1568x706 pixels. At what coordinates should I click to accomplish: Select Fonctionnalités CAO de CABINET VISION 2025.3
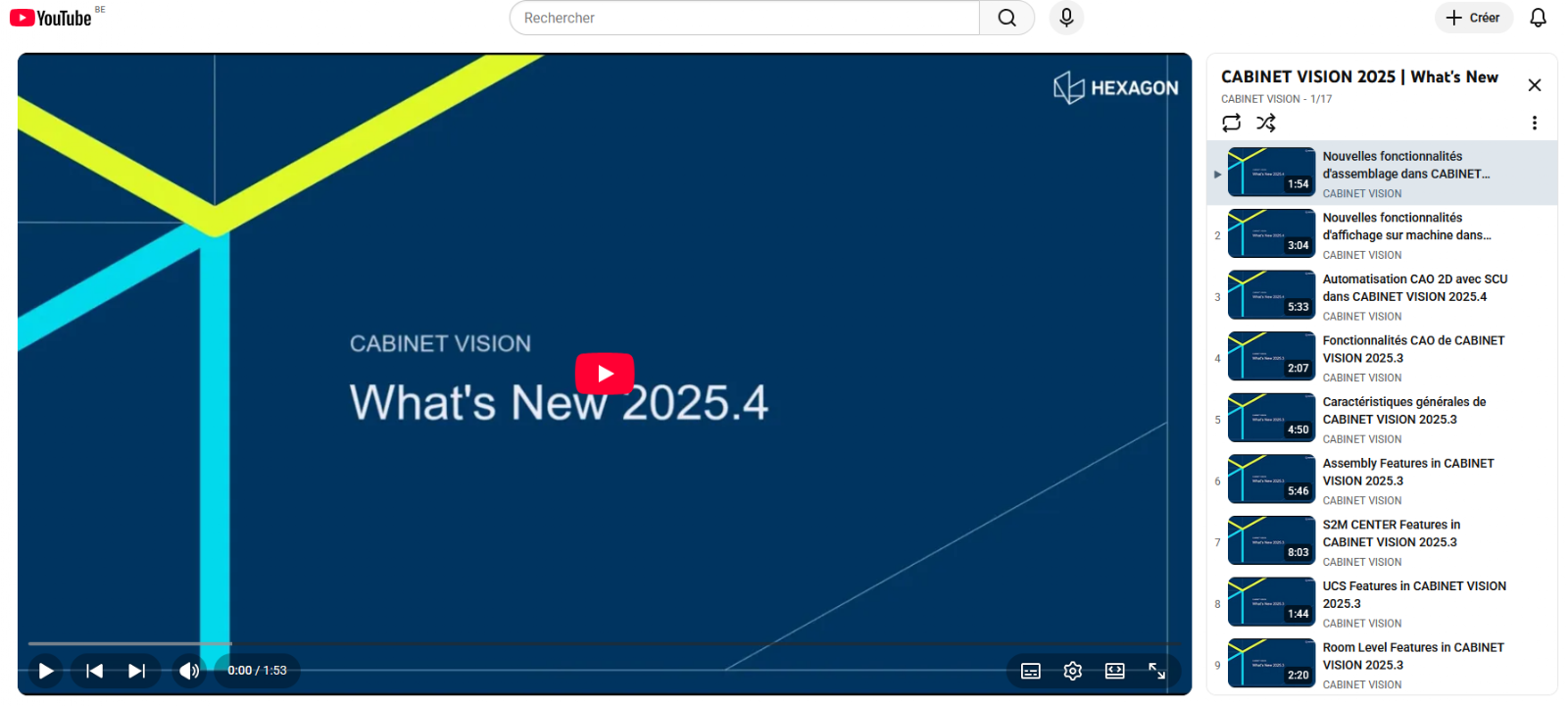(x=1413, y=349)
